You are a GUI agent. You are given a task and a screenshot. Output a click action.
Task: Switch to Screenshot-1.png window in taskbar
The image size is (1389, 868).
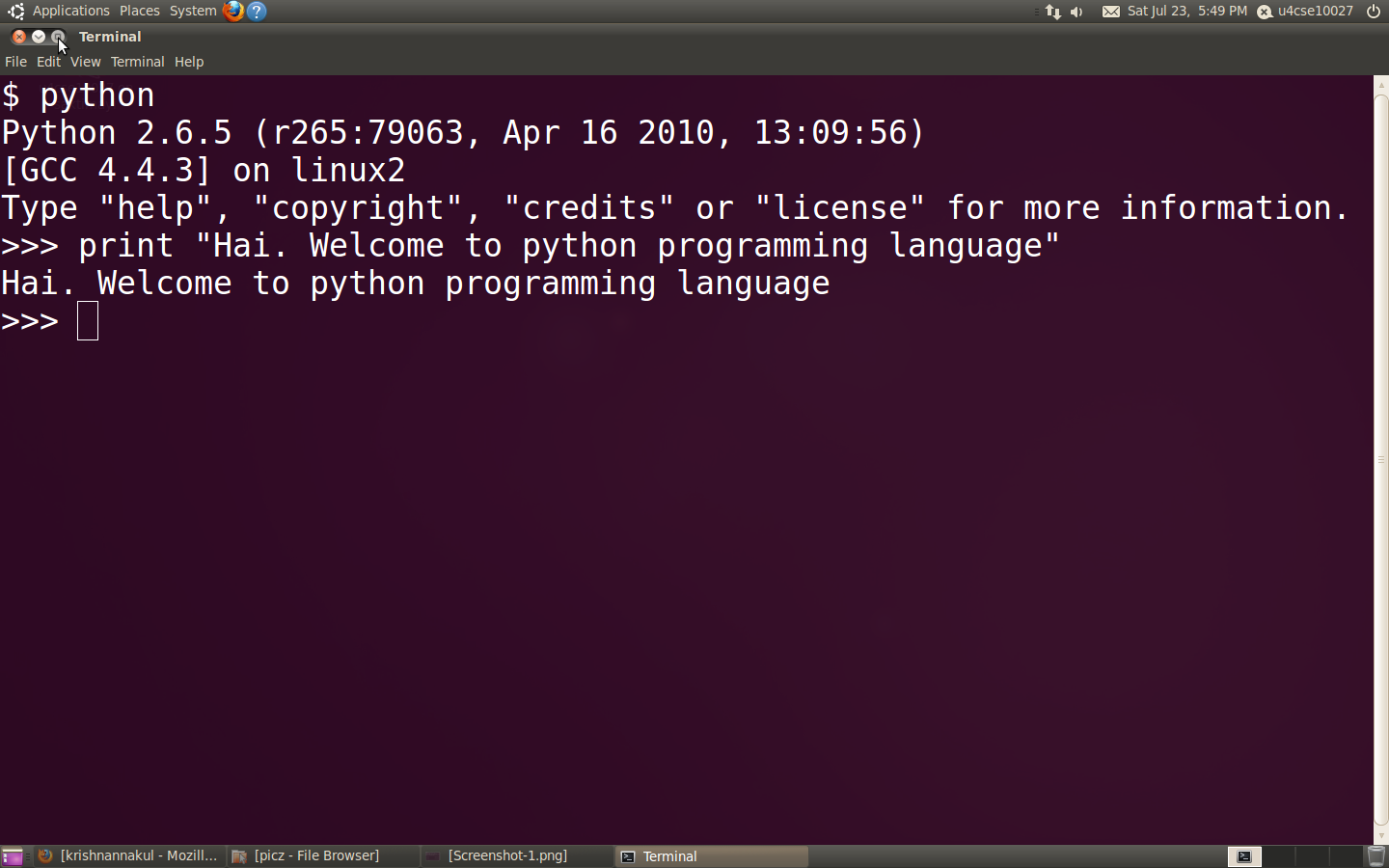coord(517,856)
